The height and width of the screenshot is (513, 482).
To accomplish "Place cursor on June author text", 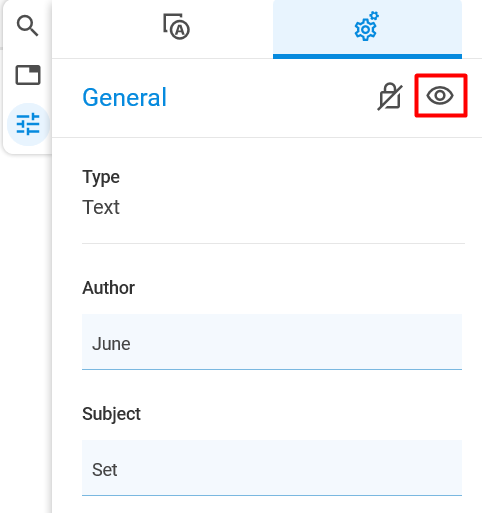I will [x=111, y=344].
